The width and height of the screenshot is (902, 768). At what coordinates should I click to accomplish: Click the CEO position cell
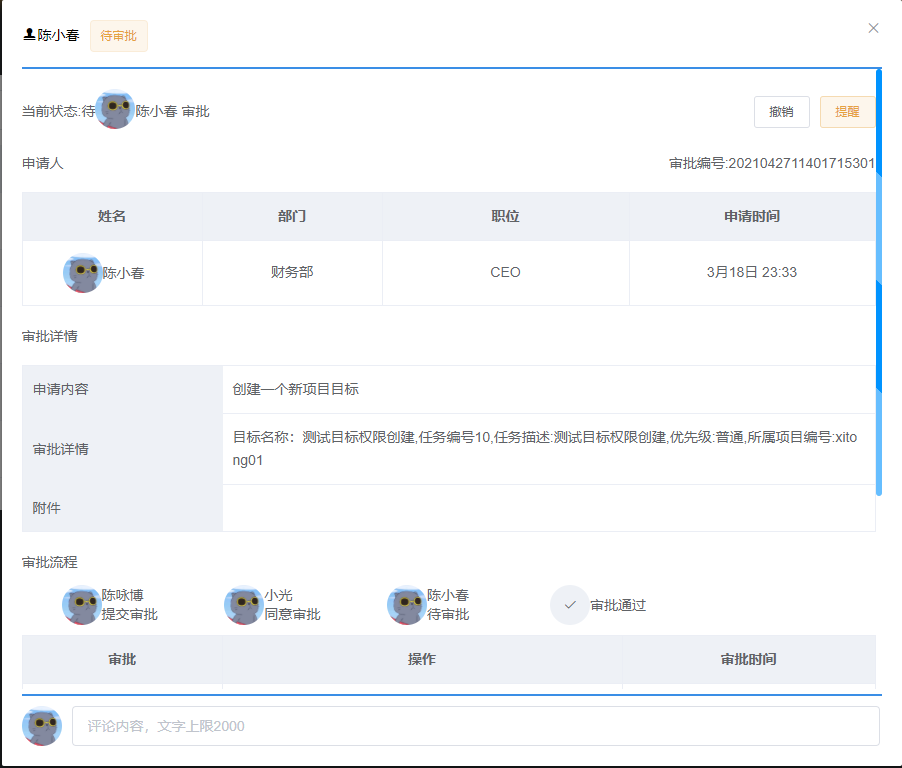click(506, 272)
